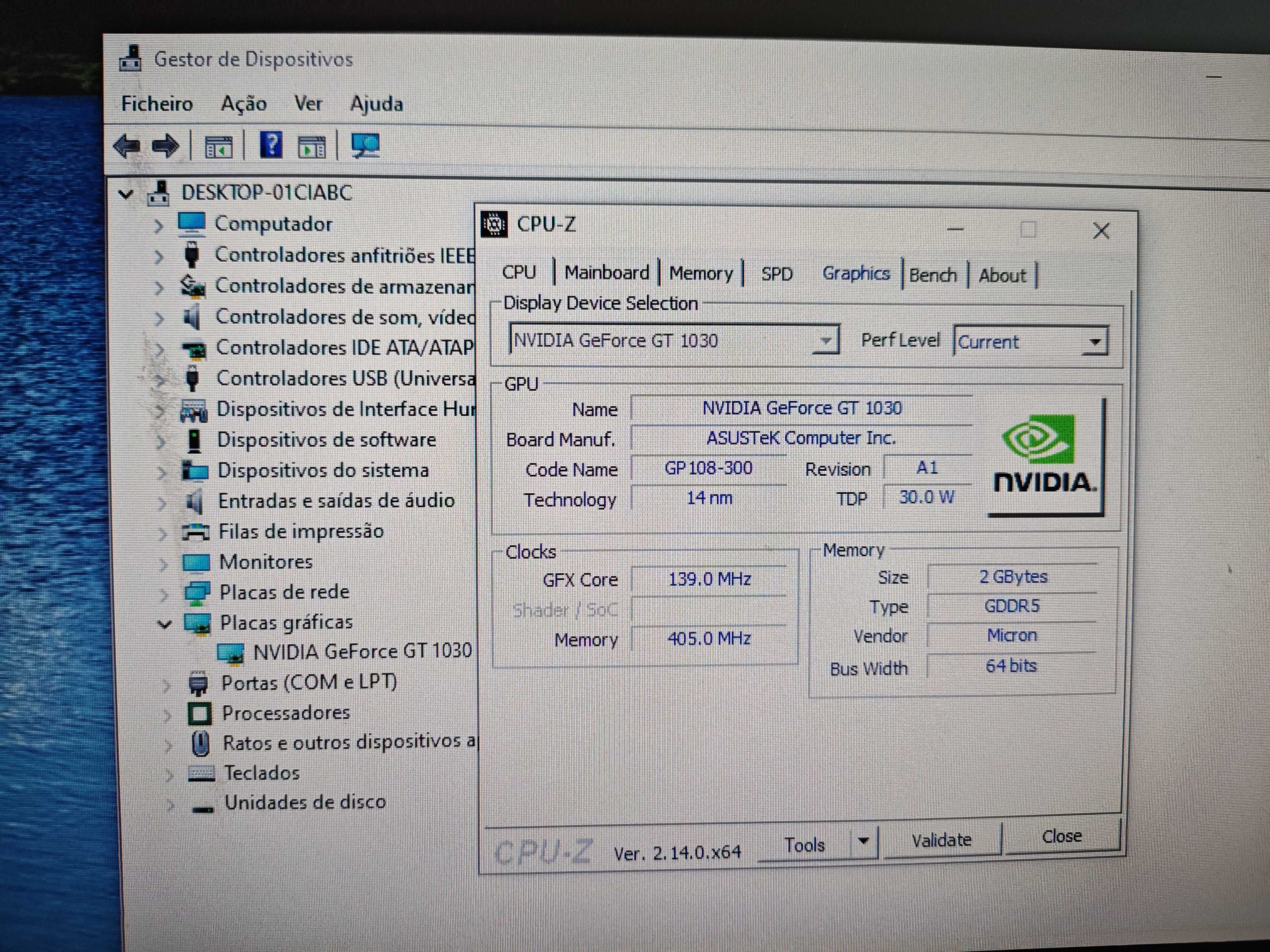The width and height of the screenshot is (1270, 952).
Task: Switch to the Bench tab
Action: (933, 275)
